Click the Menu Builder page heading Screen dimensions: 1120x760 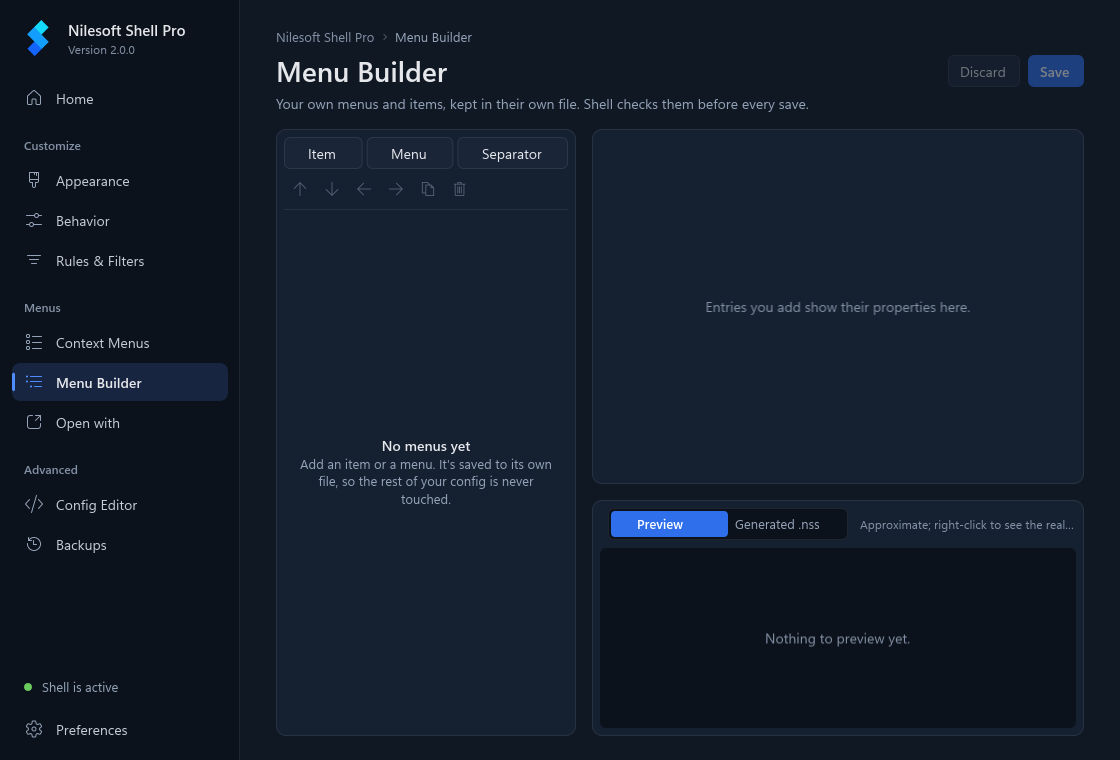coord(361,72)
